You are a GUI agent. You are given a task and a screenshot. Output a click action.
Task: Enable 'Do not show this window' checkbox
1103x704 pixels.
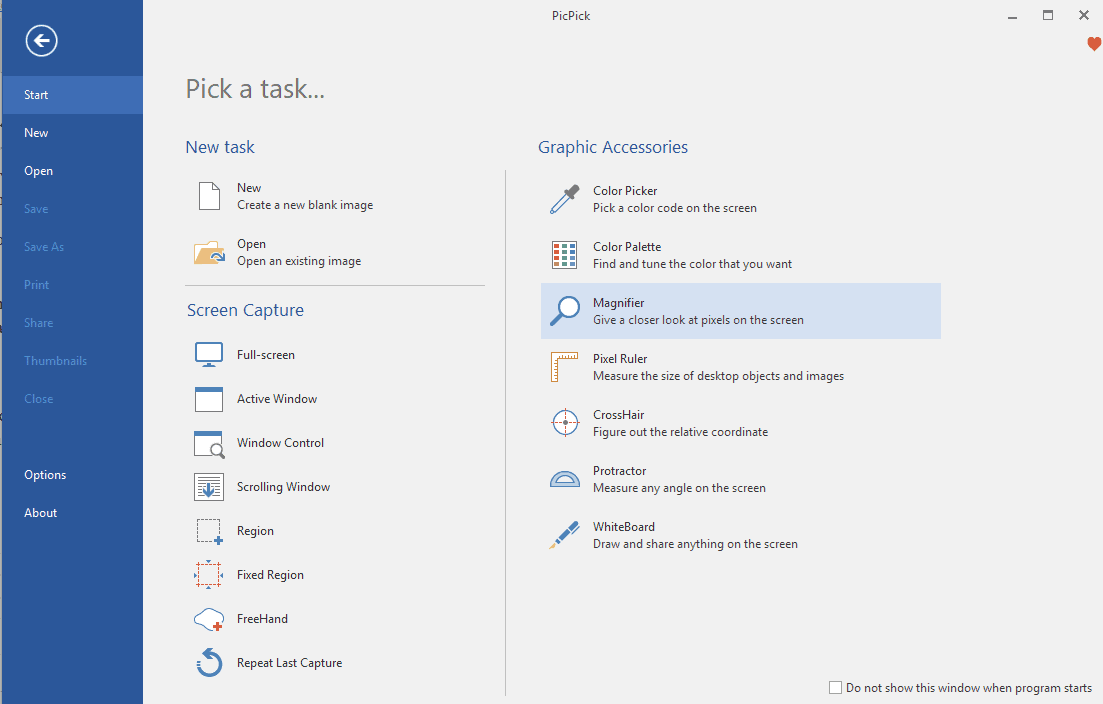tap(835, 687)
